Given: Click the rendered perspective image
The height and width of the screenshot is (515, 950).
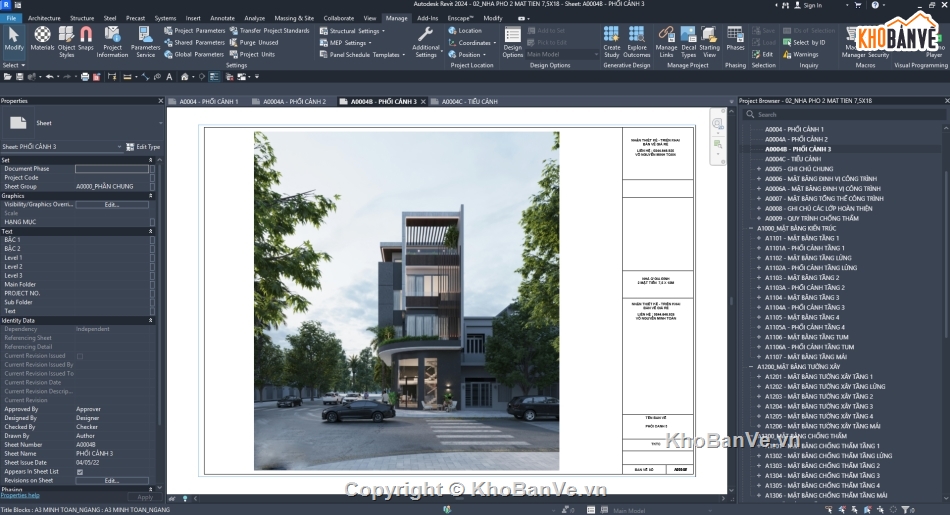Looking at the screenshot, I should [x=407, y=301].
